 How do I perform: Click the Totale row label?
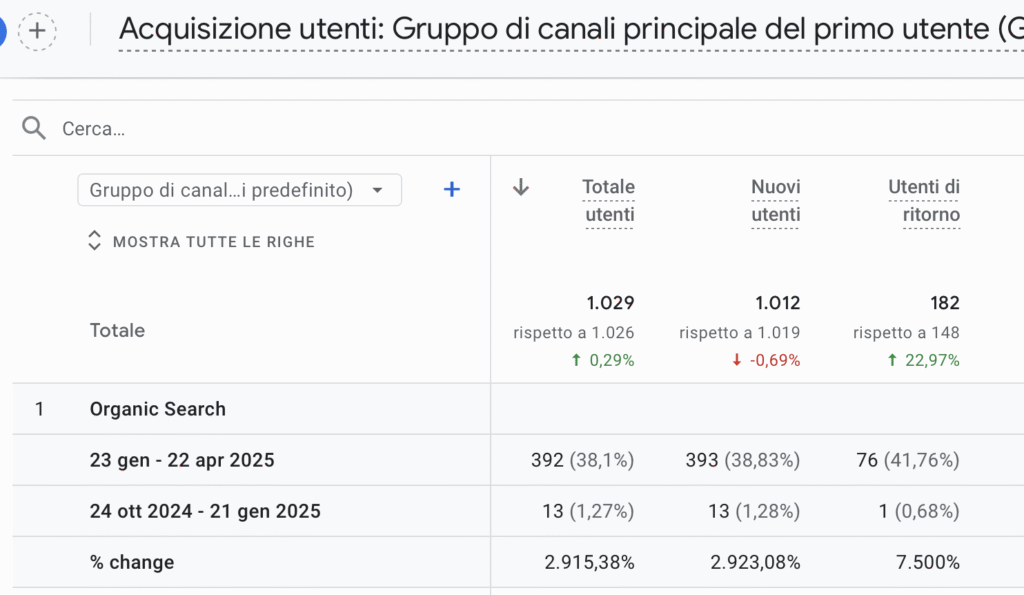point(117,330)
